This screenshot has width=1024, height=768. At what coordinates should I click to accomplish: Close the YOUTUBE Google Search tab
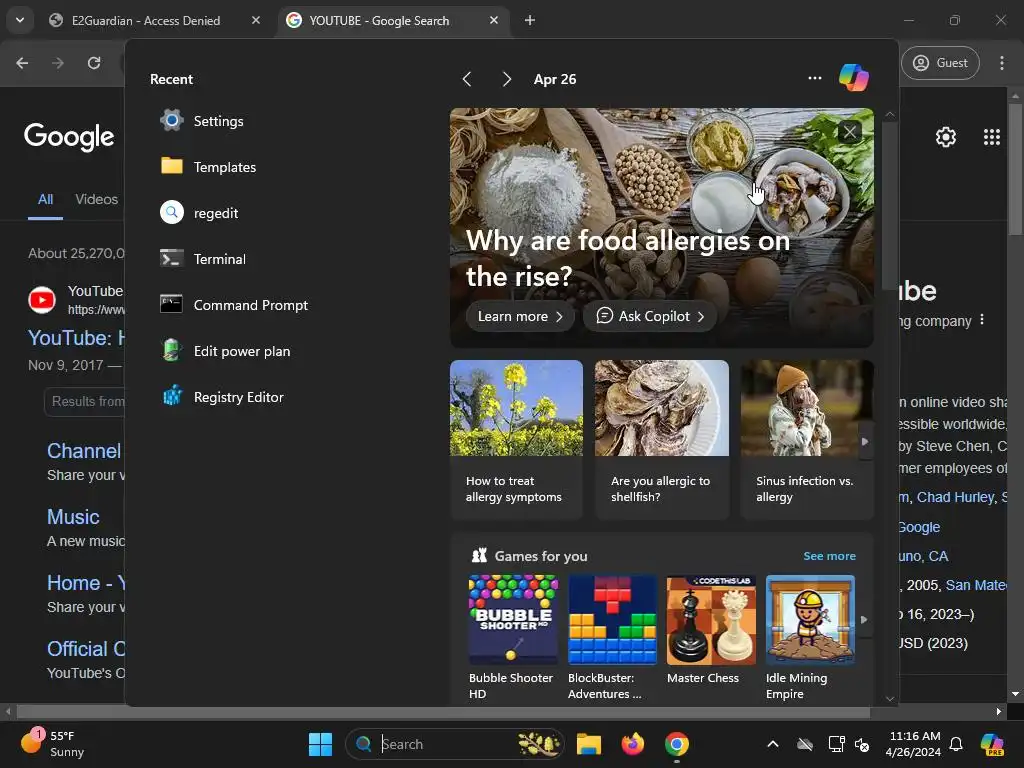494,20
